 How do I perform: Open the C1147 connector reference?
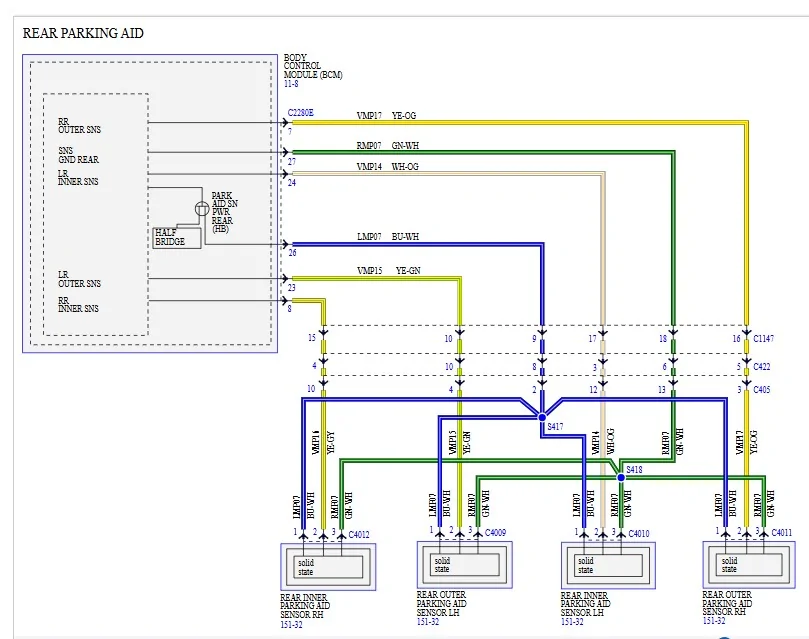point(764,338)
